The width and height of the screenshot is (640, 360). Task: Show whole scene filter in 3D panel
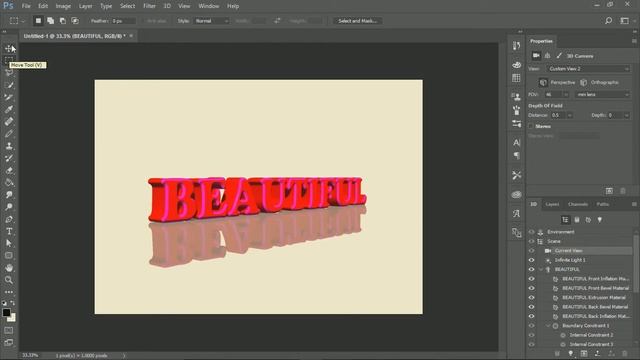coord(565,220)
